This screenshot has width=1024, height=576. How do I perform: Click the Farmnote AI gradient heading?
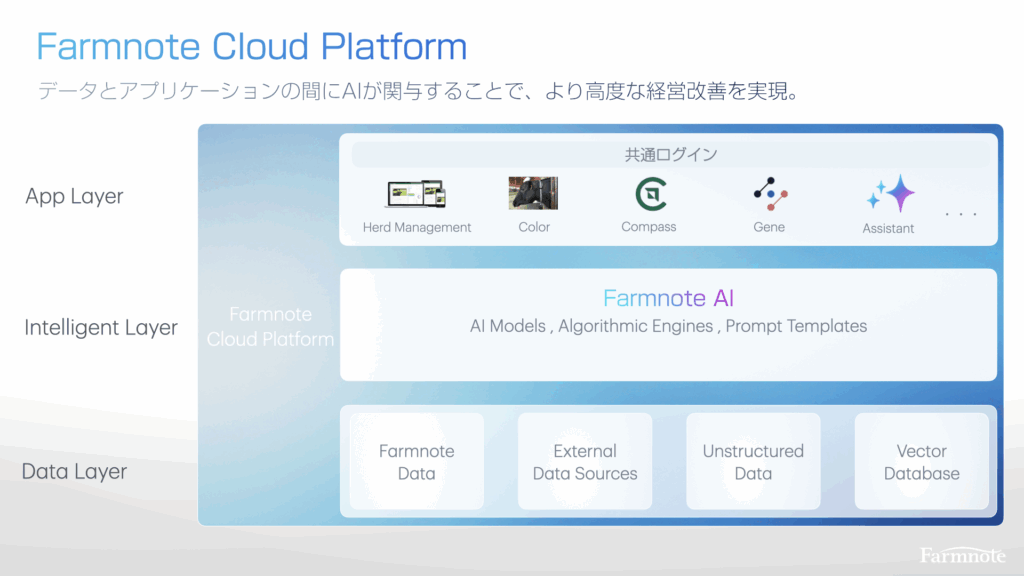(669, 298)
